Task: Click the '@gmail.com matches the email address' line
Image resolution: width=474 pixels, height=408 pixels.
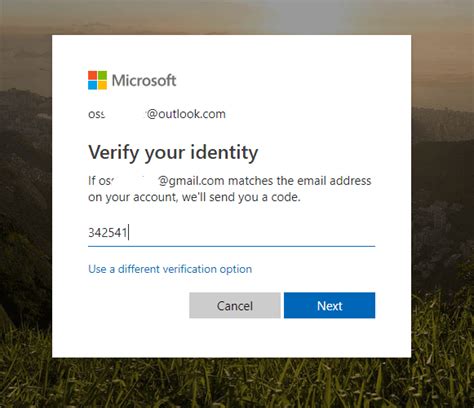Action: [265, 181]
